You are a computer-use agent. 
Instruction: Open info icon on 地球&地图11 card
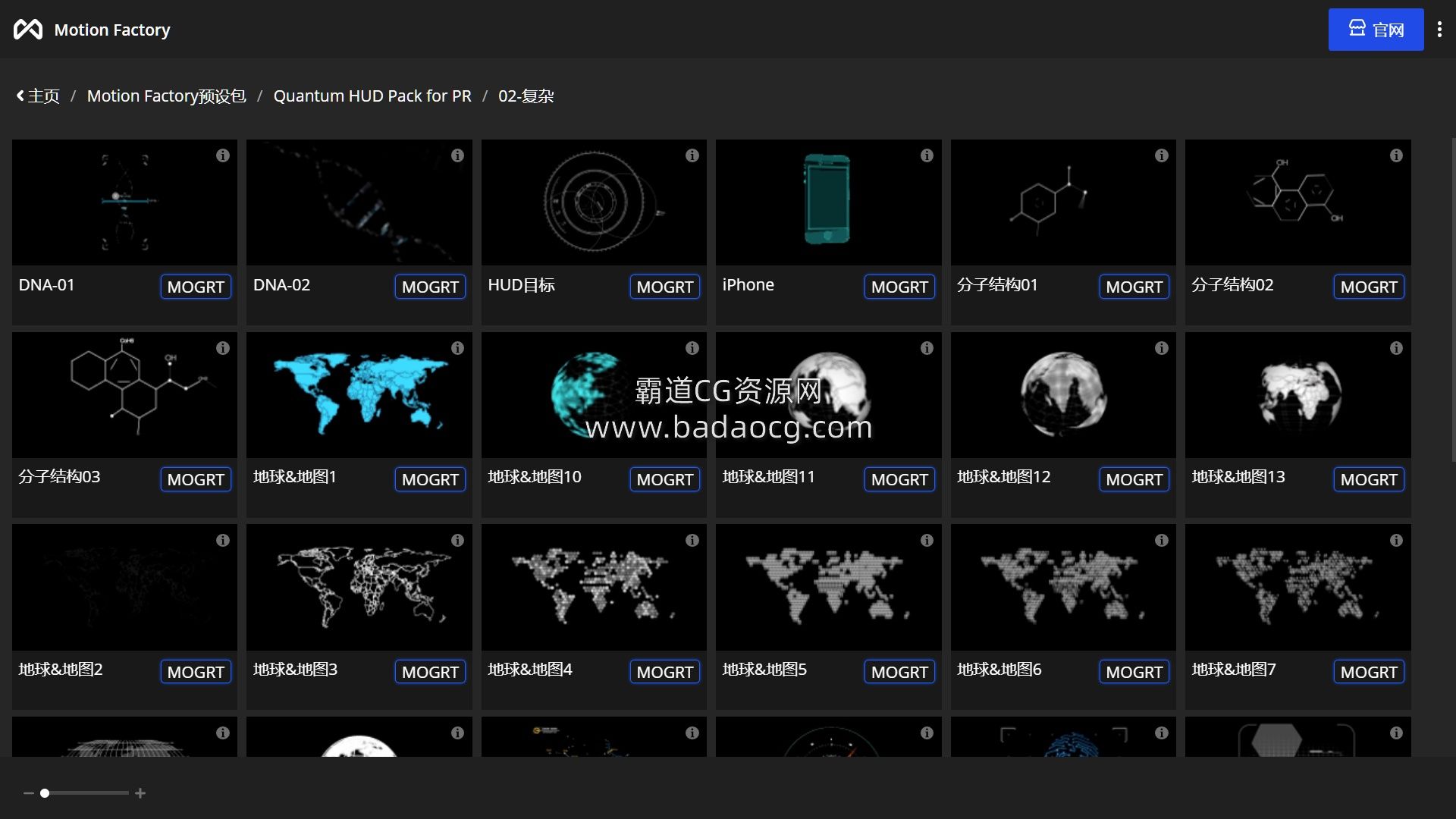[x=927, y=348]
